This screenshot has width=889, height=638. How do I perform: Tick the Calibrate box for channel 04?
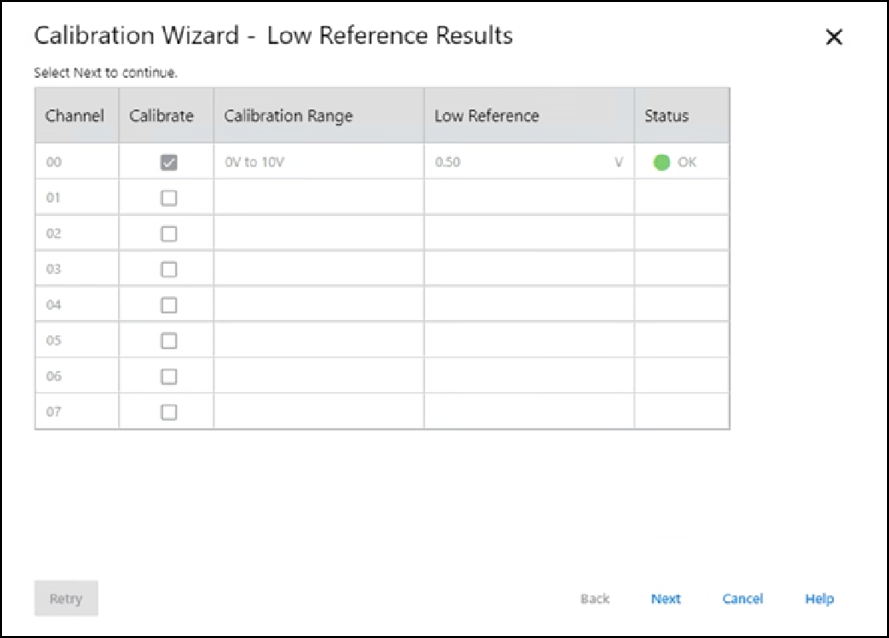point(169,305)
